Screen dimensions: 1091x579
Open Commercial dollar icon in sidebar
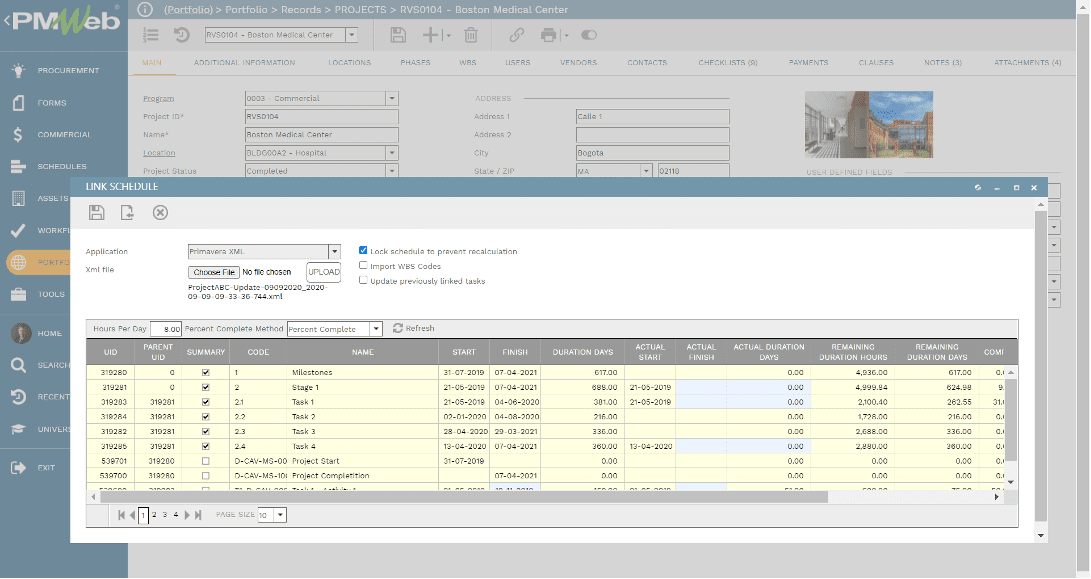(x=18, y=134)
